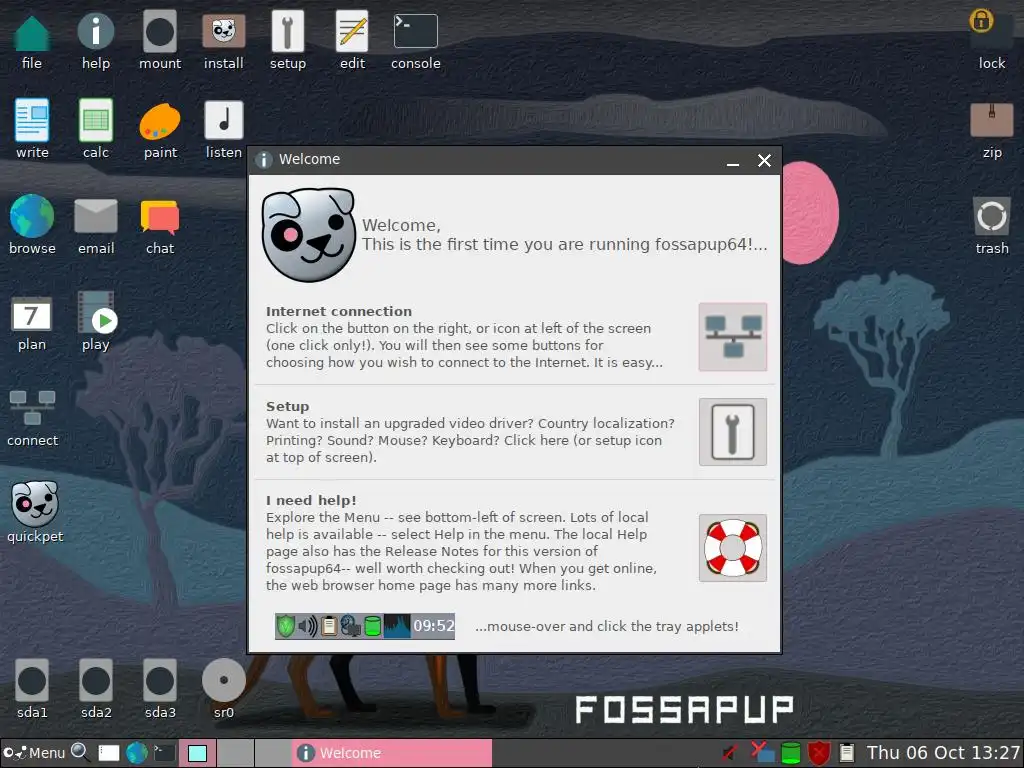
Task: Click the show desktop taskbar icon
Action: 108,753
